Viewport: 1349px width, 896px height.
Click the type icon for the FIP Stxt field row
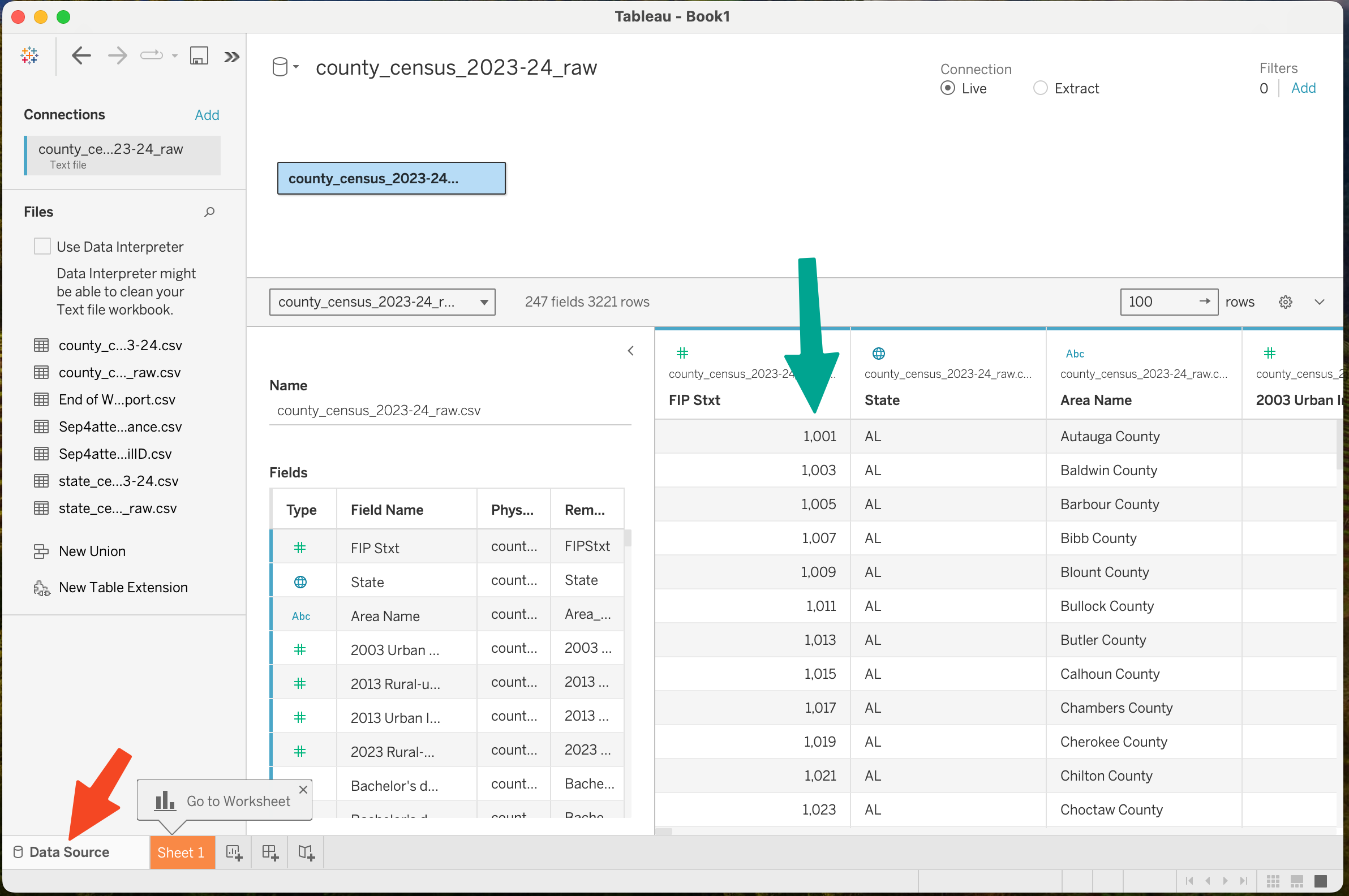299,548
